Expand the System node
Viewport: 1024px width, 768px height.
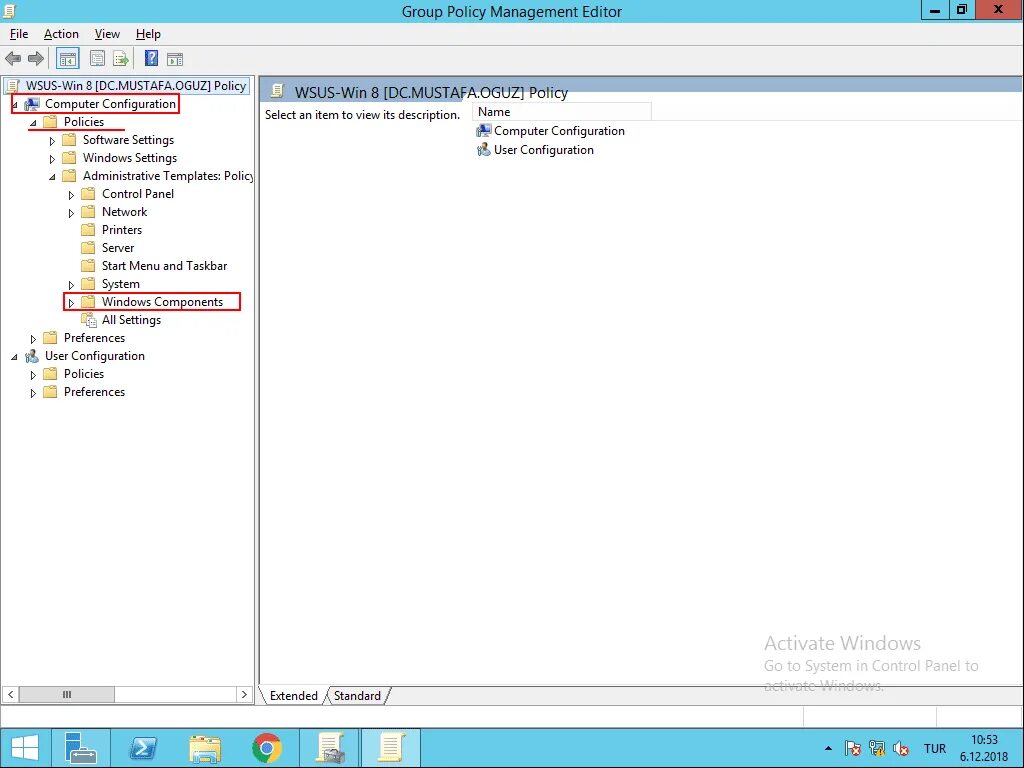pyautogui.click(x=71, y=285)
